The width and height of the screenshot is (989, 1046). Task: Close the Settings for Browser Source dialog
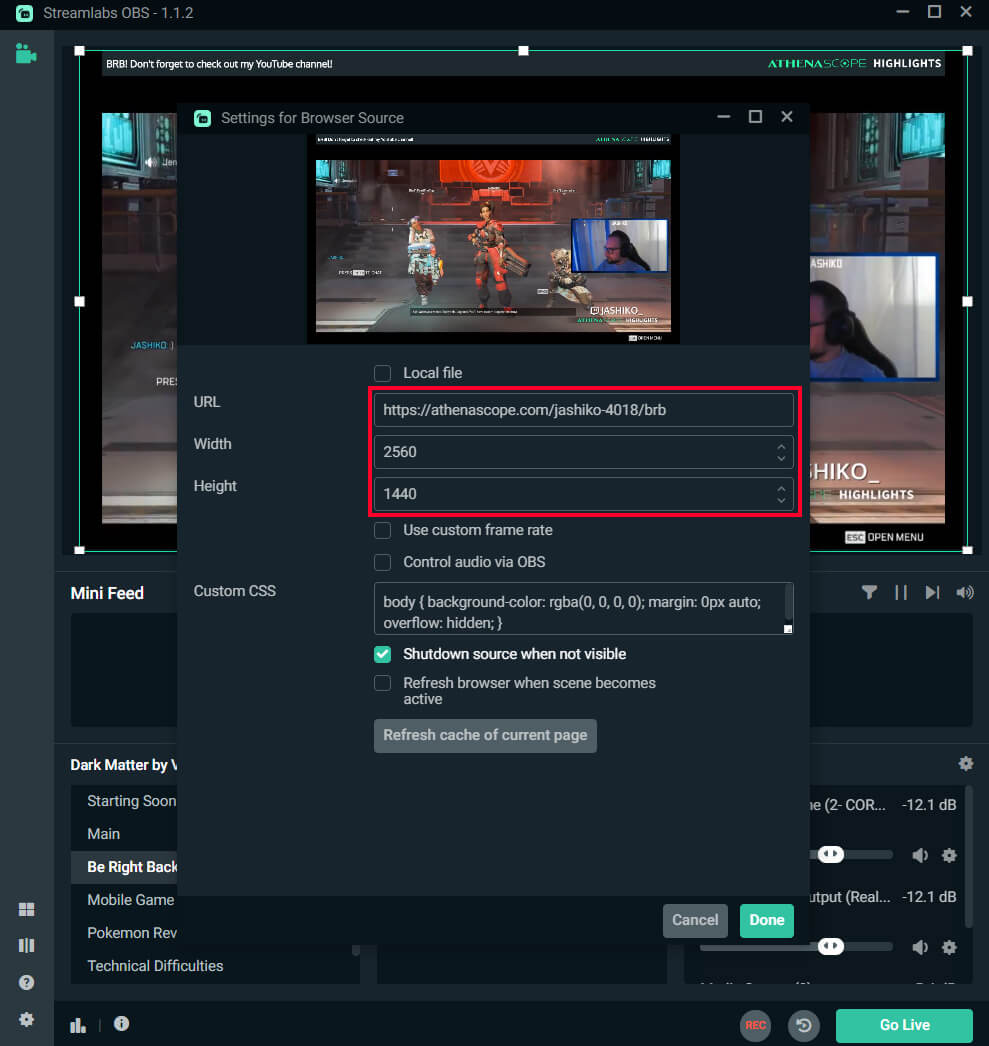click(x=787, y=117)
